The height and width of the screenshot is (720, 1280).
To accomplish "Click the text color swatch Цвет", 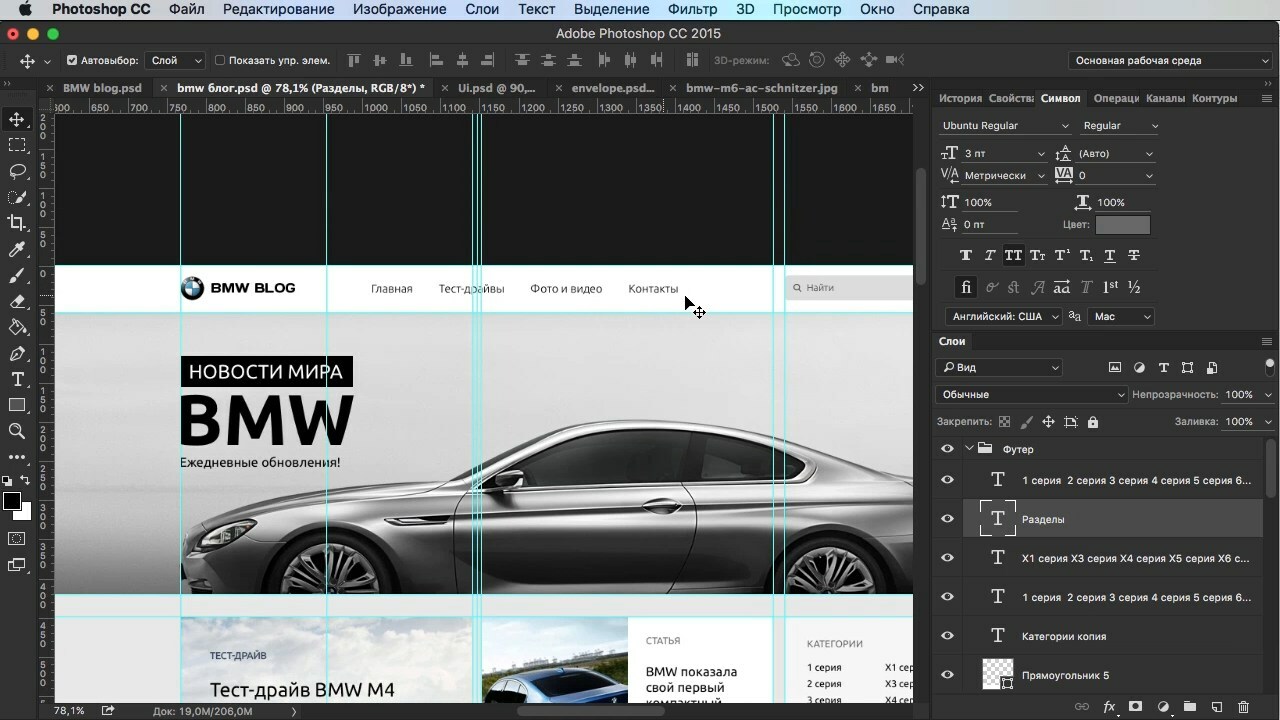I will tap(1123, 225).
